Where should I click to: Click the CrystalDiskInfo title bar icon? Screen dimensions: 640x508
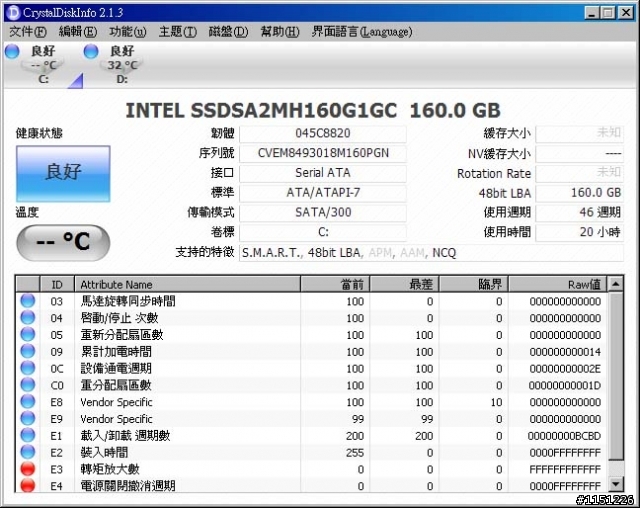tap(13, 12)
